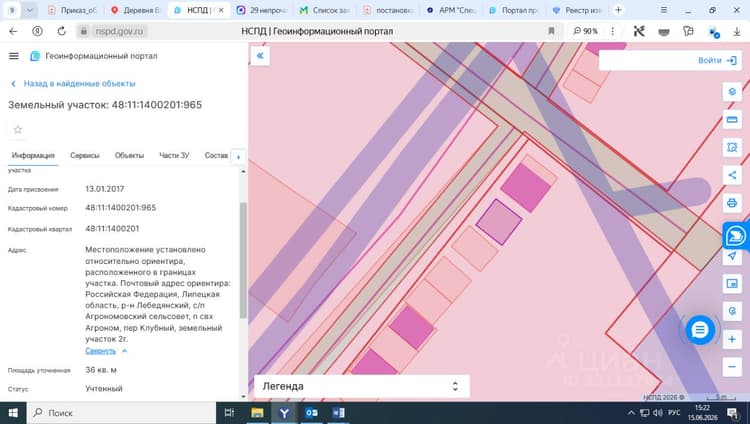Collapse the side panel with double chevron

pos(260,56)
